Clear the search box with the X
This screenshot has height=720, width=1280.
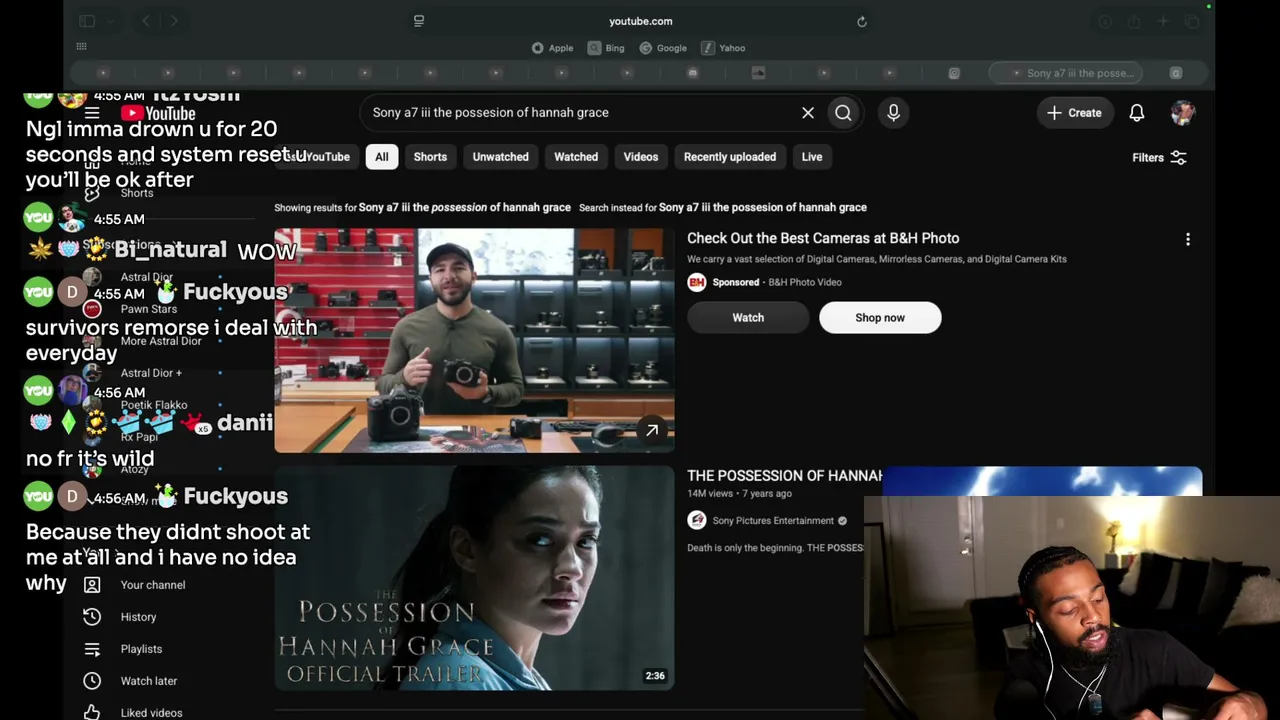(808, 113)
